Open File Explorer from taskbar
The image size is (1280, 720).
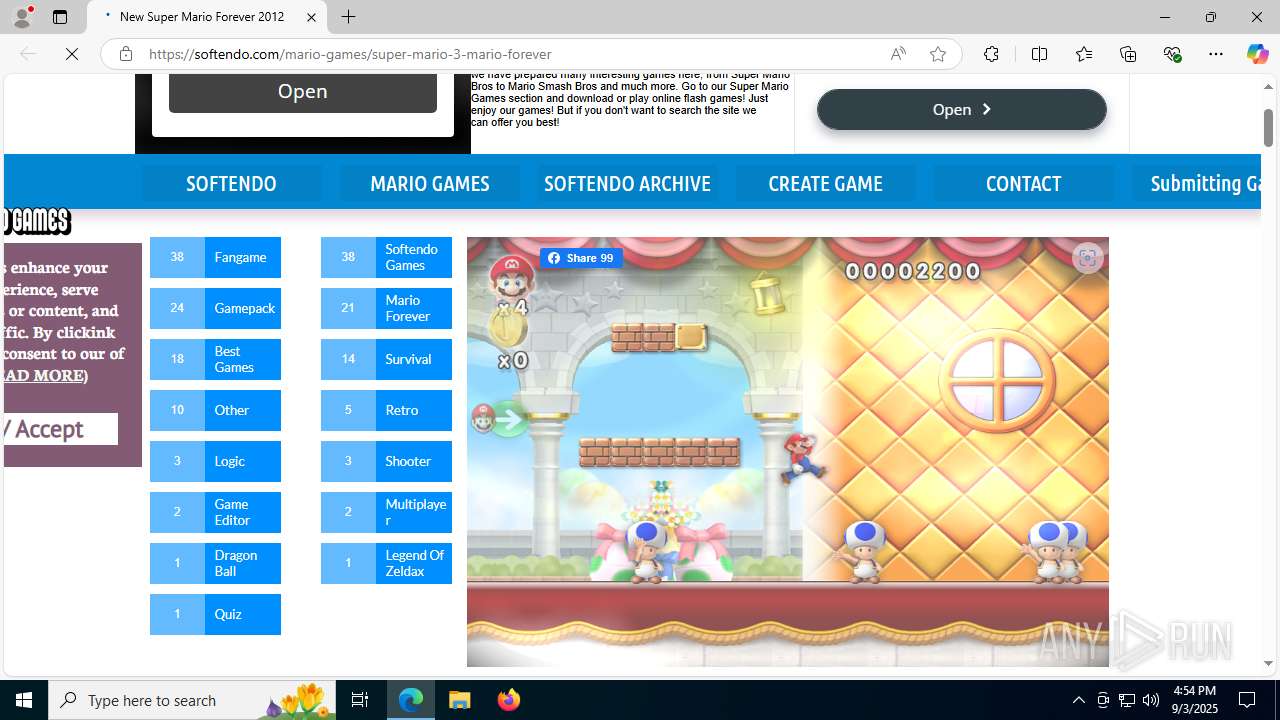(460, 700)
